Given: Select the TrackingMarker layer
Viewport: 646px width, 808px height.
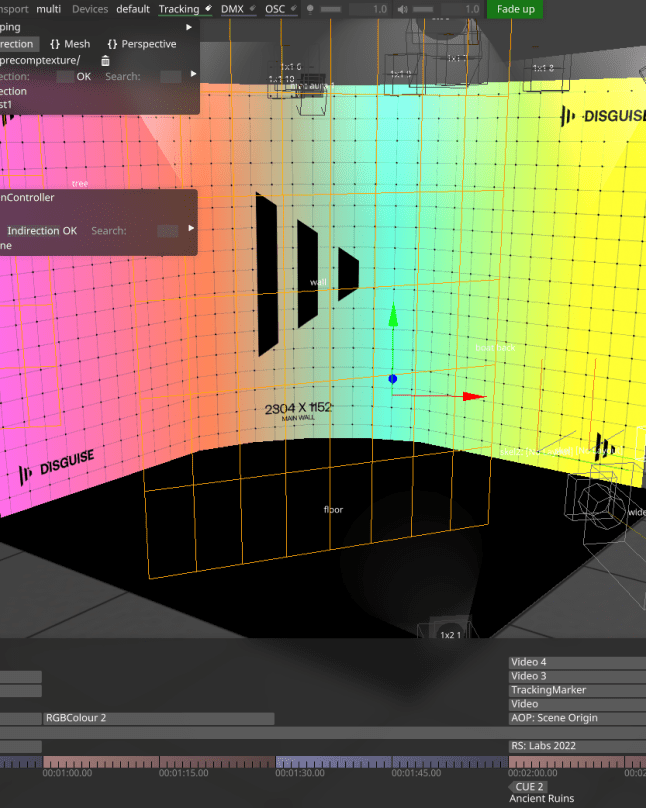Looking at the screenshot, I should pos(577,690).
